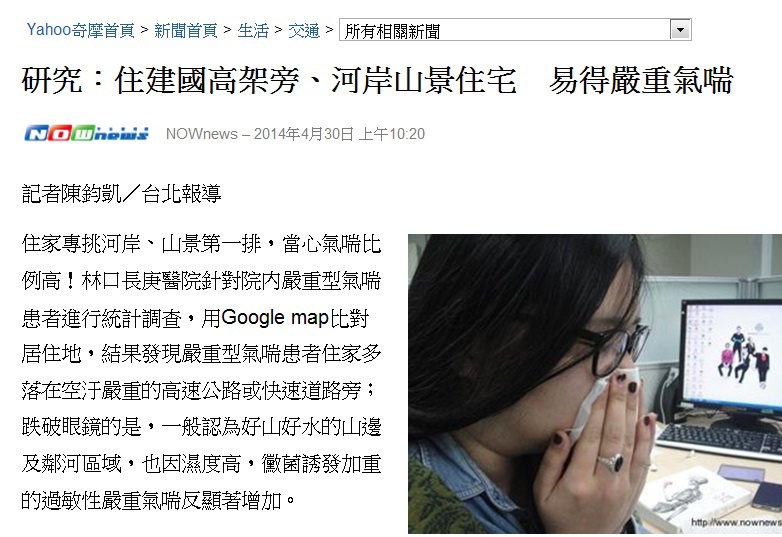The width and height of the screenshot is (782, 537).
Task: Click the first article paragraph text
Action: click(201, 372)
